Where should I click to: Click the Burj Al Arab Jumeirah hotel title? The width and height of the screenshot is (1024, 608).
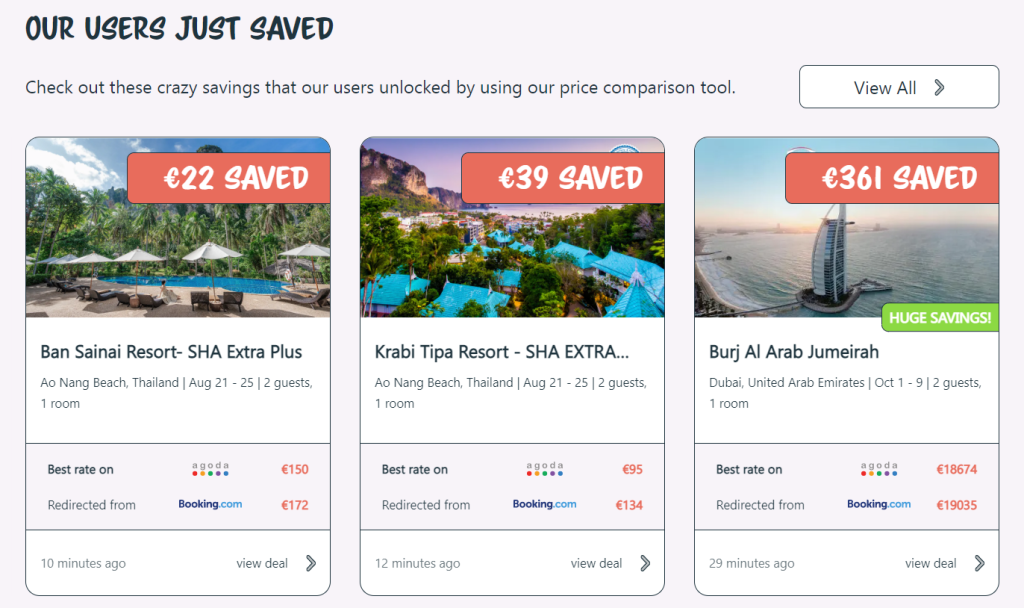(793, 352)
